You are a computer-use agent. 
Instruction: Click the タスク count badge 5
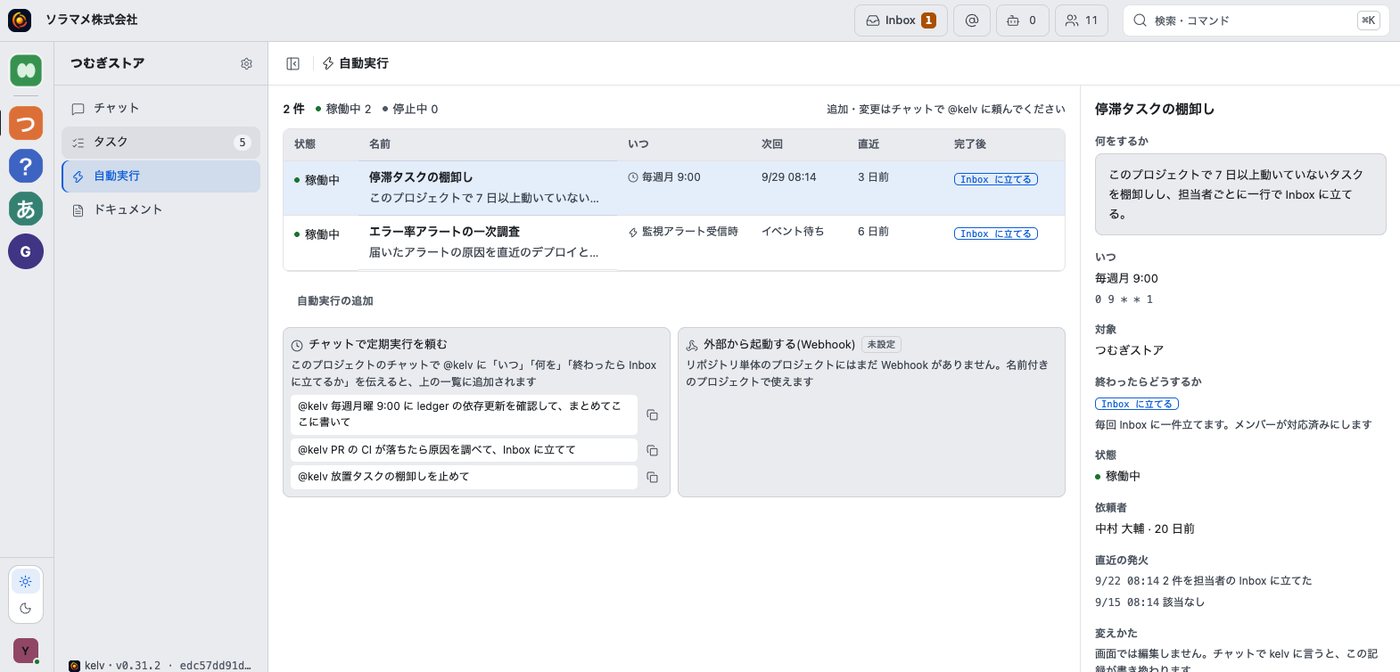242,143
